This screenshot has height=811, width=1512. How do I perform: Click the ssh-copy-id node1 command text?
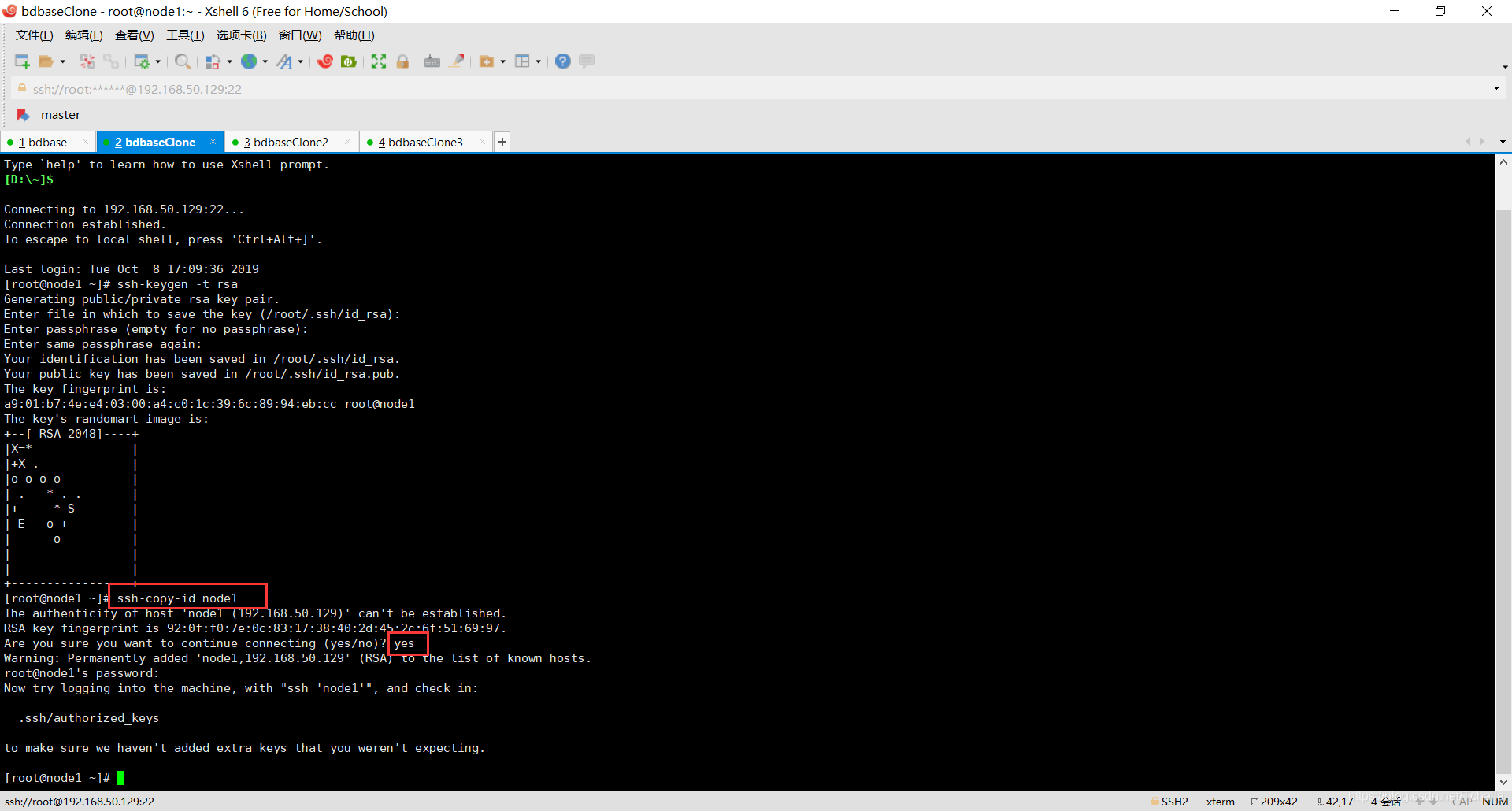(x=177, y=598)
